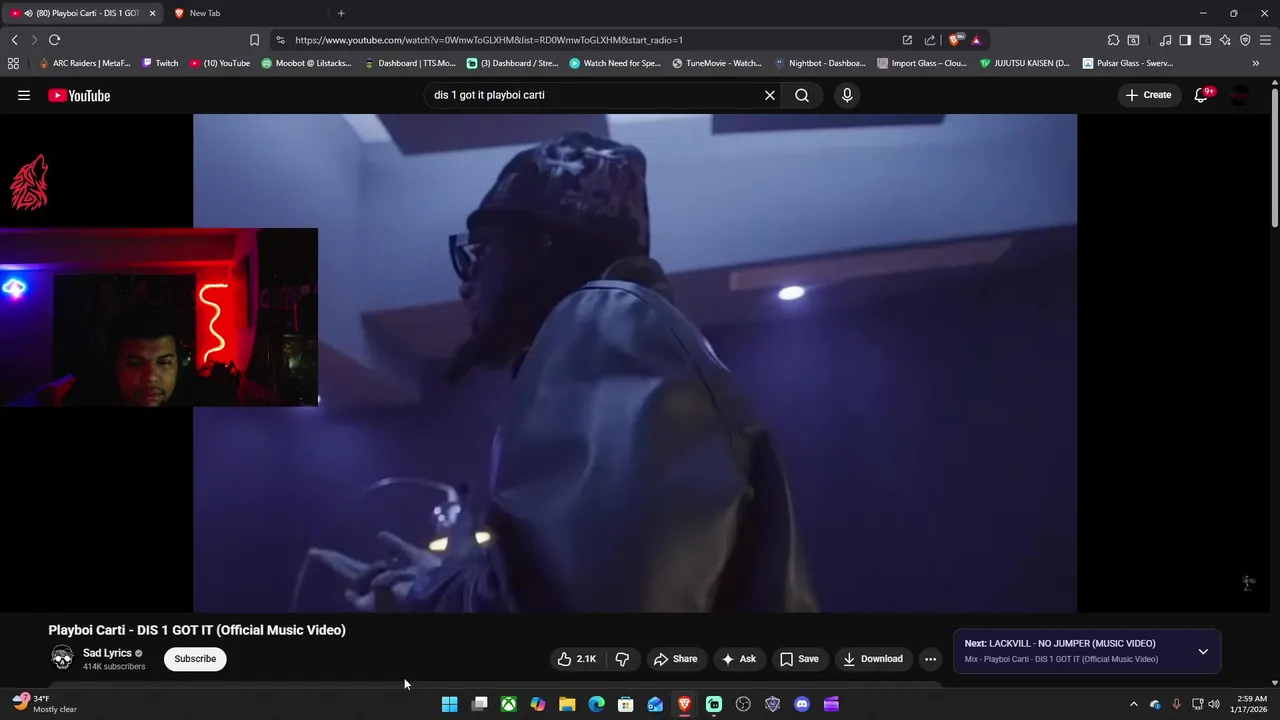Open a new browser tab
The width and height of the screenshot is (1280, 720).
(x=341, y=13)
